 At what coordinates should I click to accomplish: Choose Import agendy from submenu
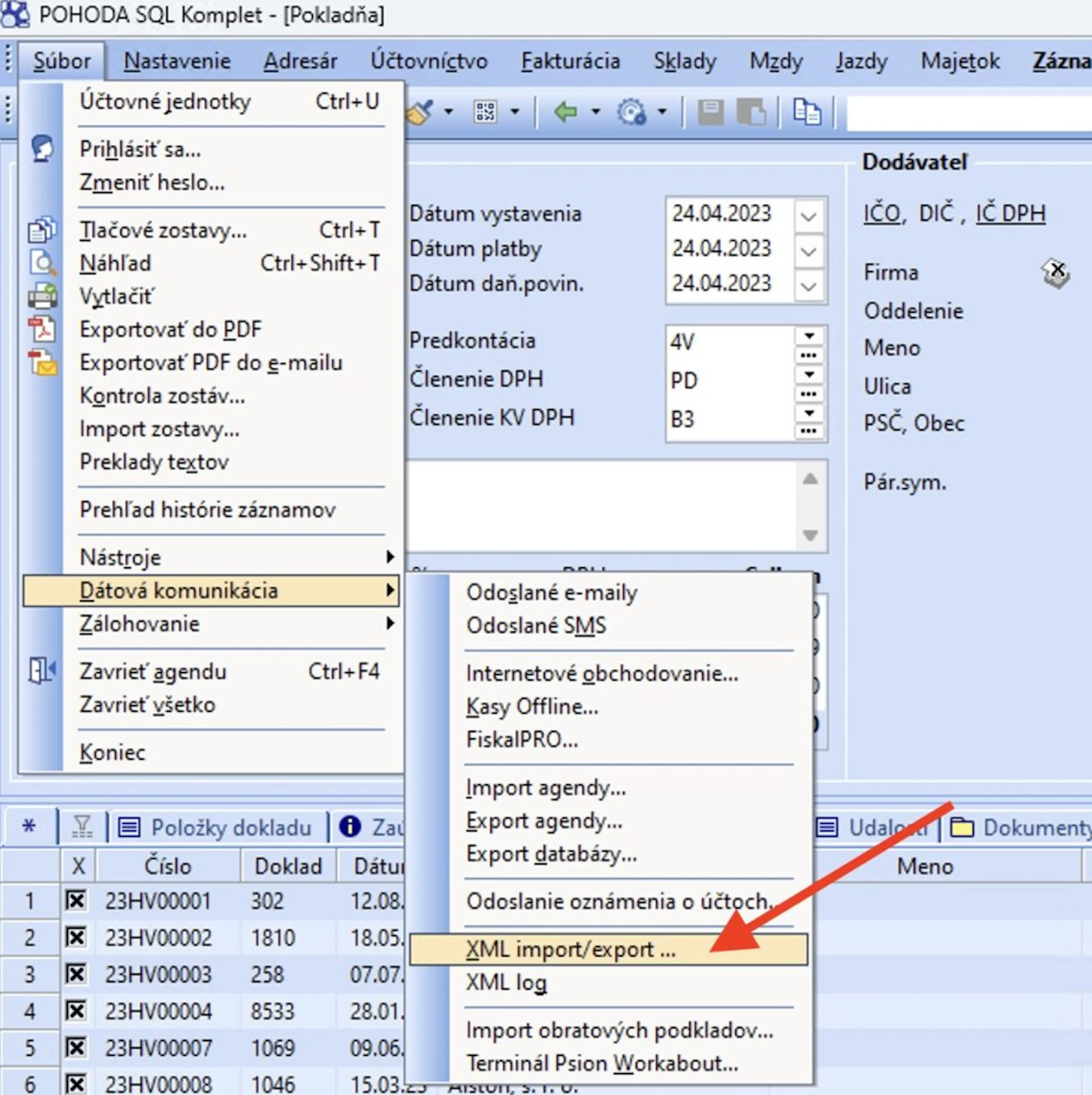tap(608, 788)
